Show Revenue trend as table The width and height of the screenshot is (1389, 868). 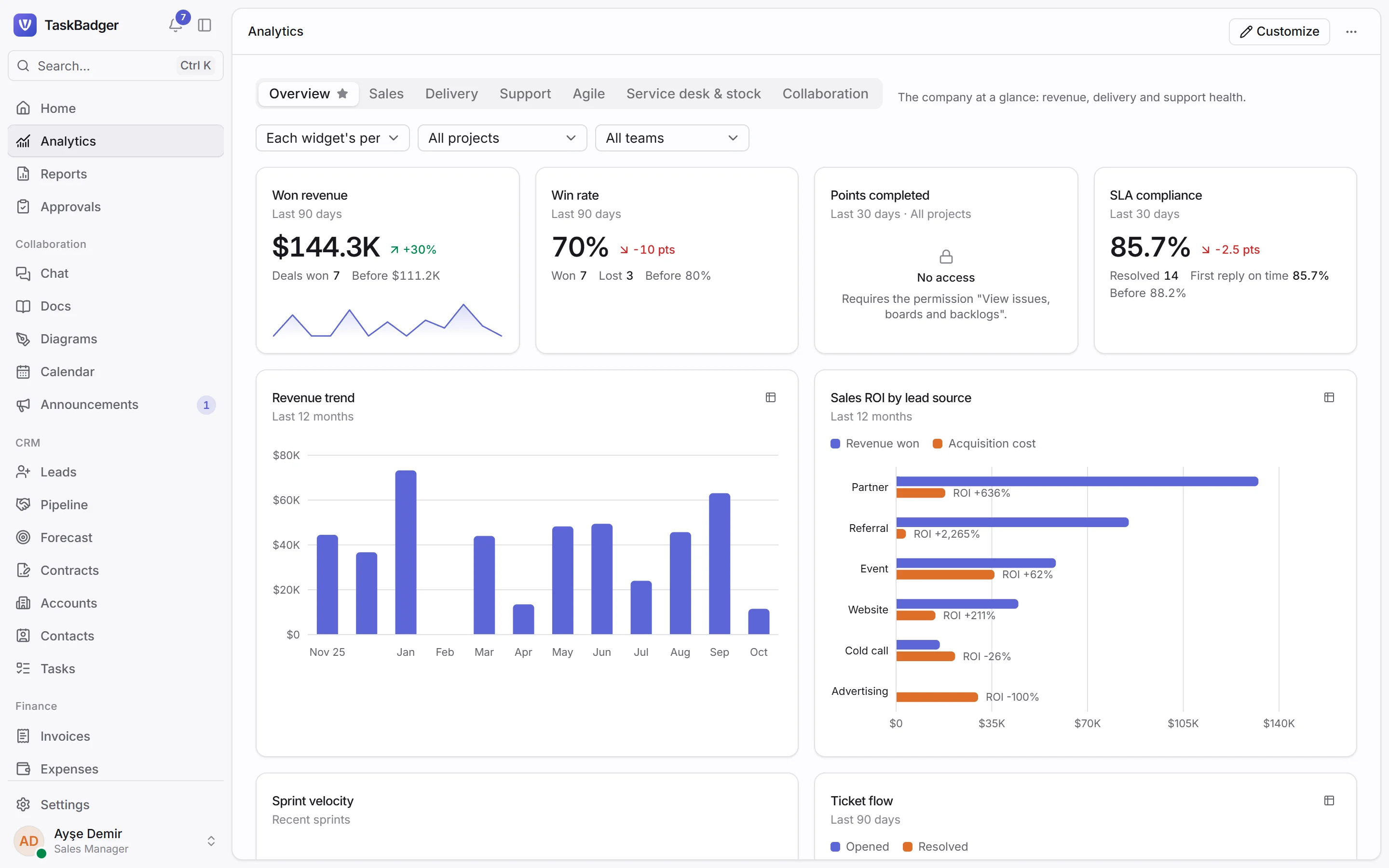click(x=770, y=397)
